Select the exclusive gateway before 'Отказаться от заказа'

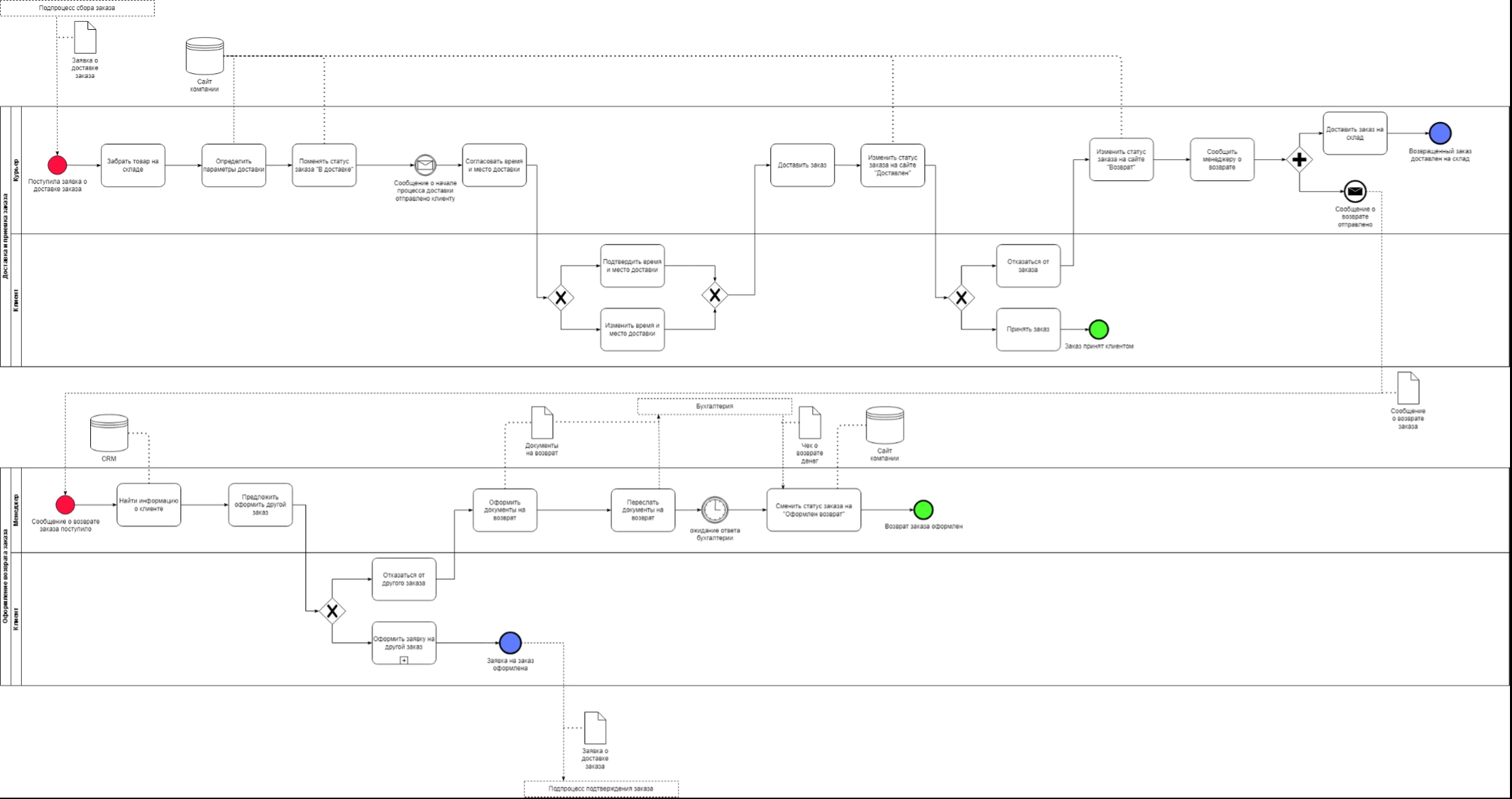pos(961,298)
